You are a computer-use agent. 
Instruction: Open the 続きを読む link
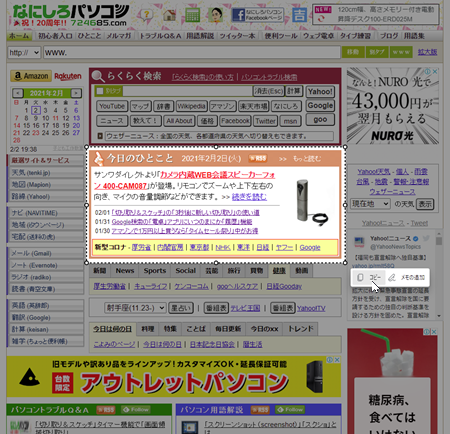coord(249,197)
